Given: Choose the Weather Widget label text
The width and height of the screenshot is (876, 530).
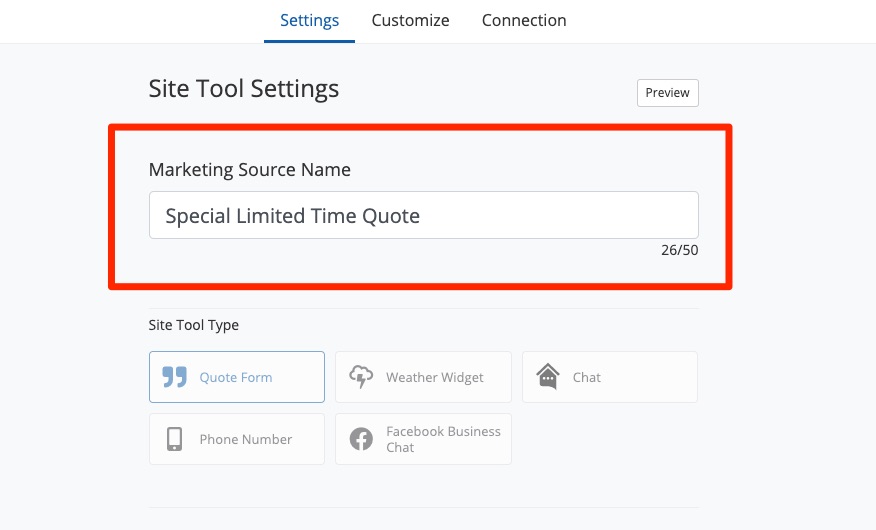Looking at the screenshot, I should click(435, 377).
